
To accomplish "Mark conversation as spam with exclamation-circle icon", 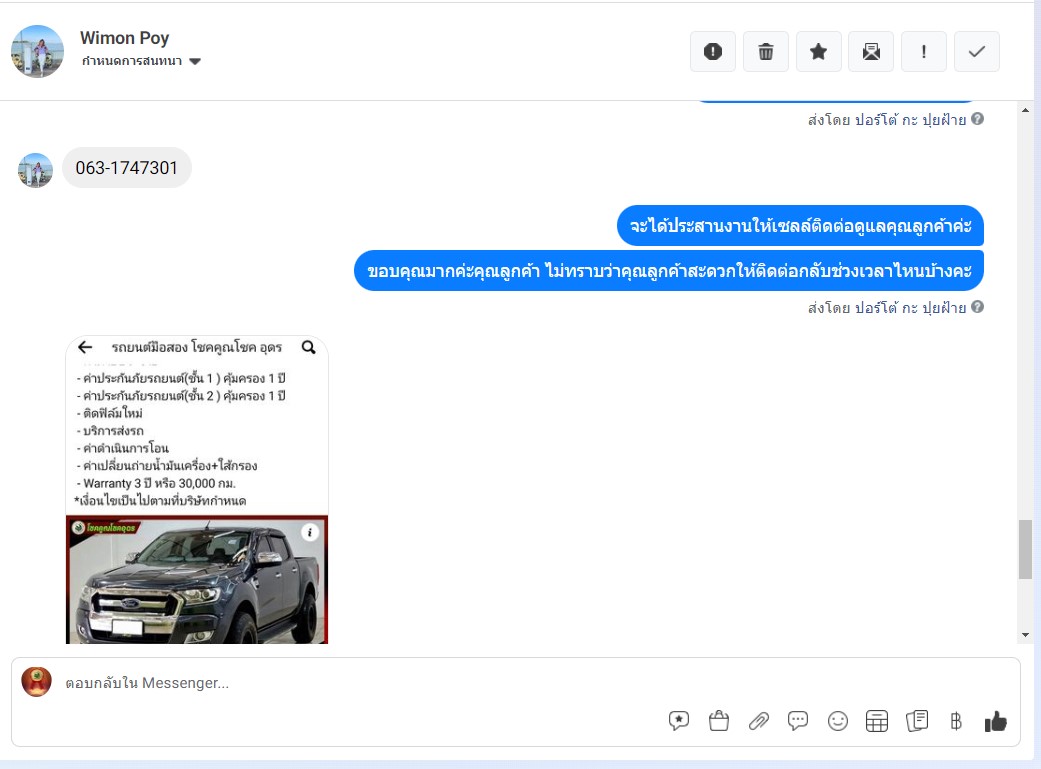I will tap(712, 51).
